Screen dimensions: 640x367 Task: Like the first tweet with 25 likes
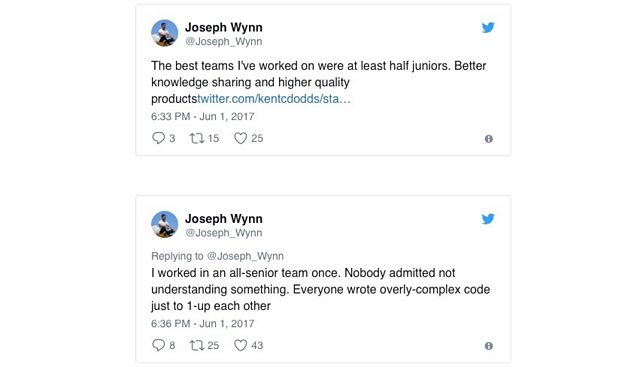pos(240,138)
